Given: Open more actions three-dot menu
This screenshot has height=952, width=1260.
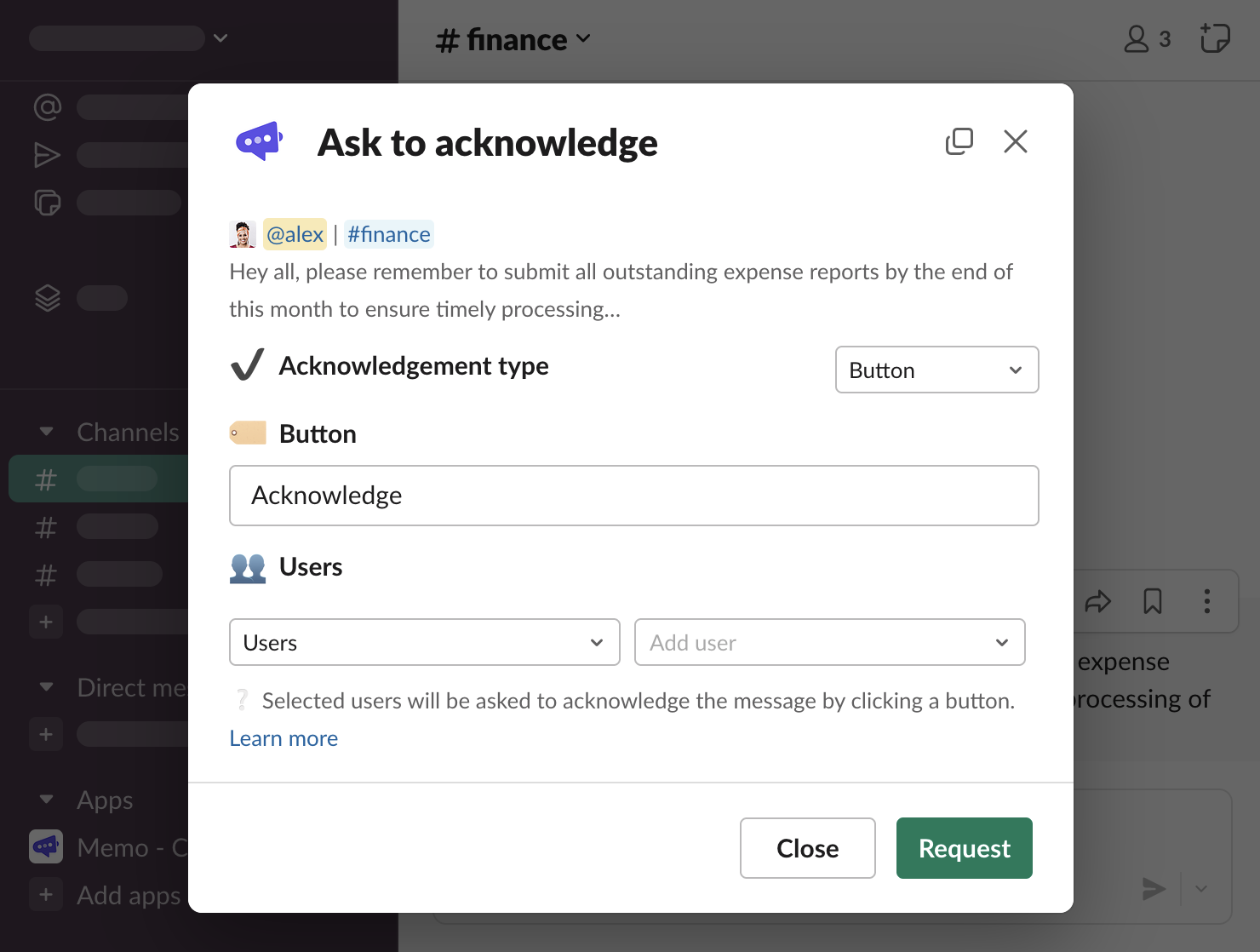Looking at the screenshot, I should point(1206,601).
